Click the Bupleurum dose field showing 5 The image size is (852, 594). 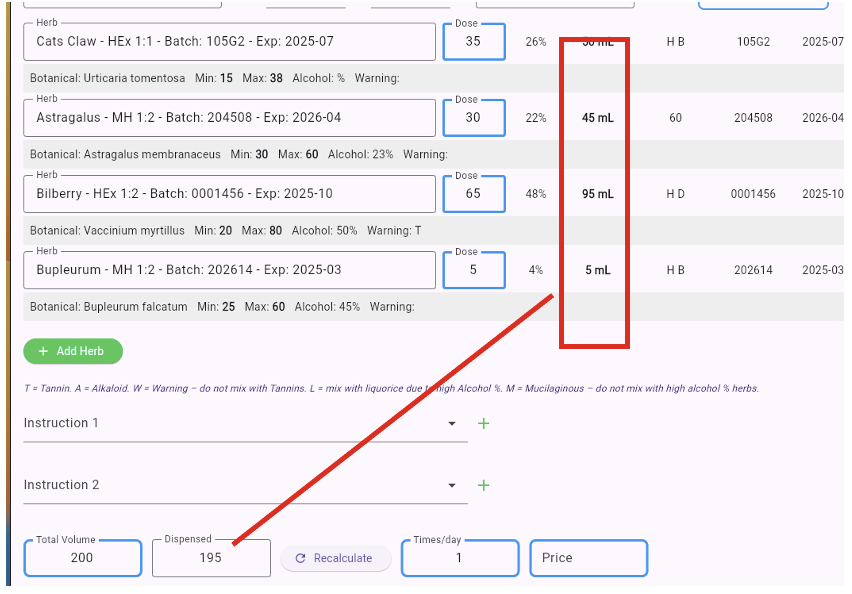point(474,270)
